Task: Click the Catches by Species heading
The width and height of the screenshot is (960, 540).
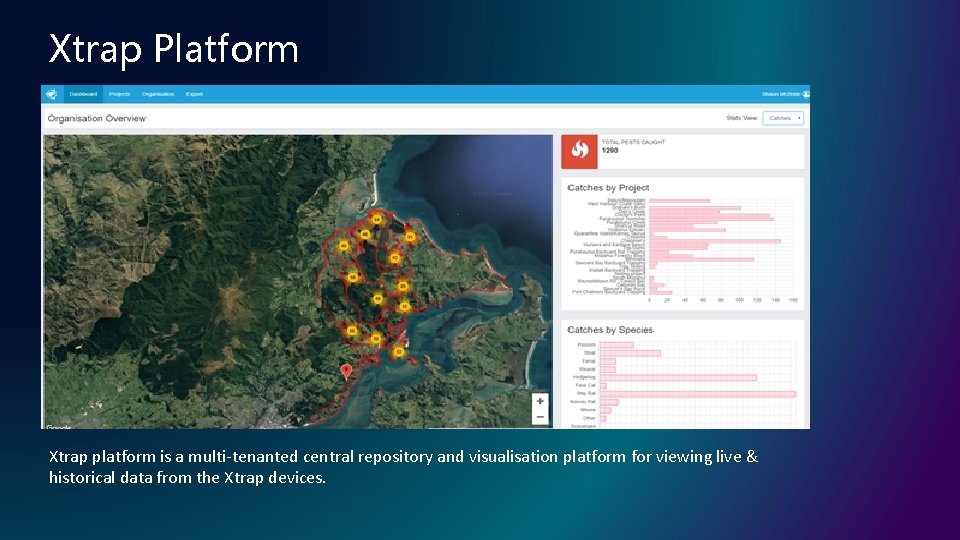Action: [x=610, y=330]
